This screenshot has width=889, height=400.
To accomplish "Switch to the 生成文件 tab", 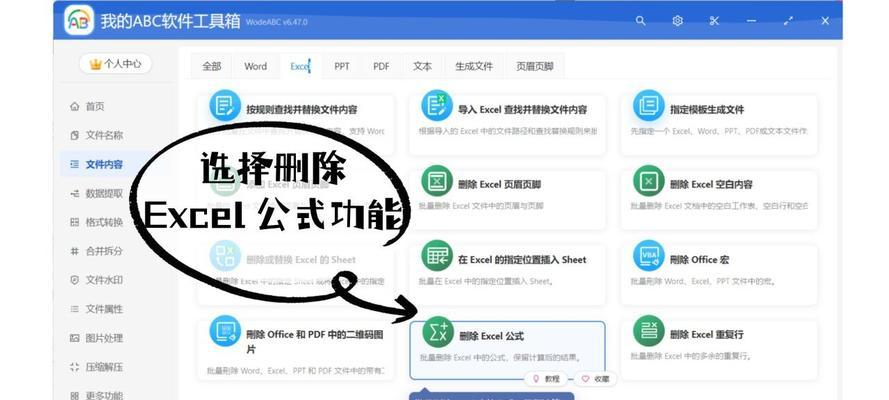I will 474,66.
